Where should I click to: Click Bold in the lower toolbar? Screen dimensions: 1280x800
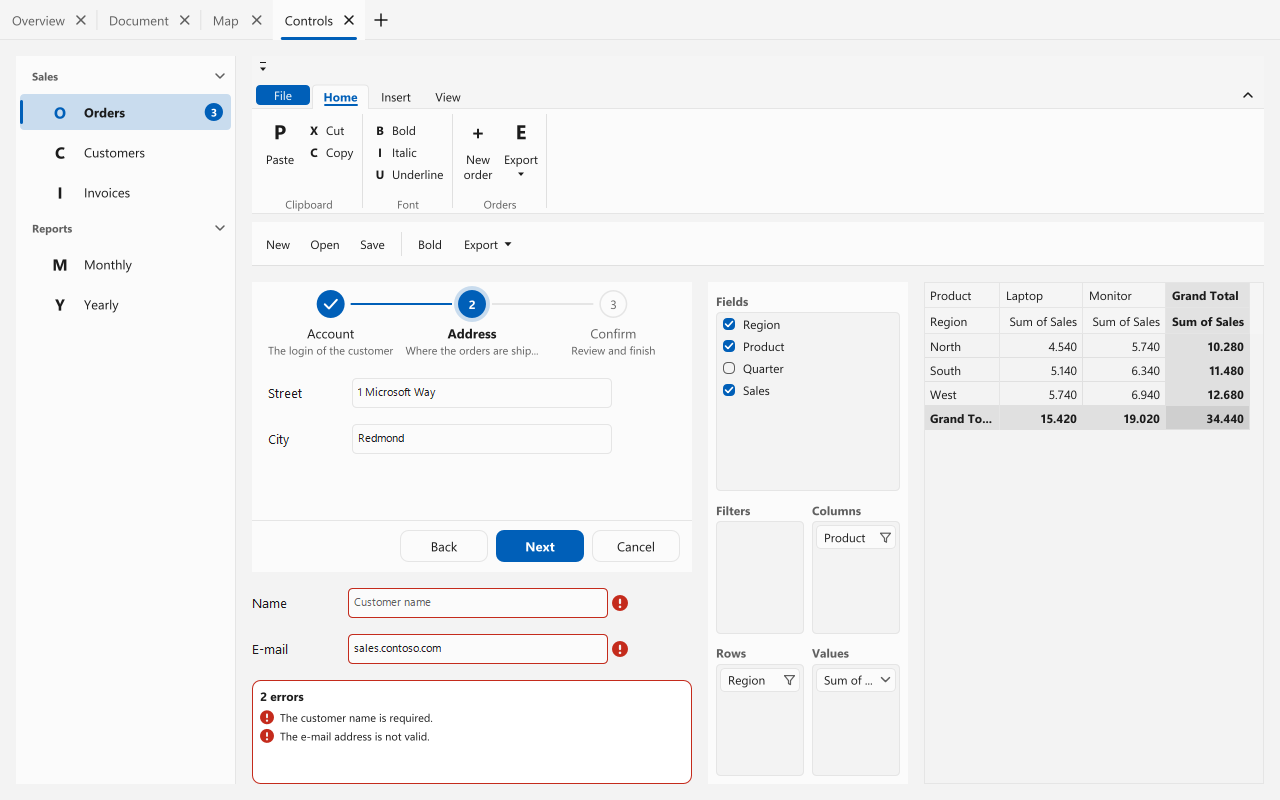pyautogui.click(x=430, y=245)
